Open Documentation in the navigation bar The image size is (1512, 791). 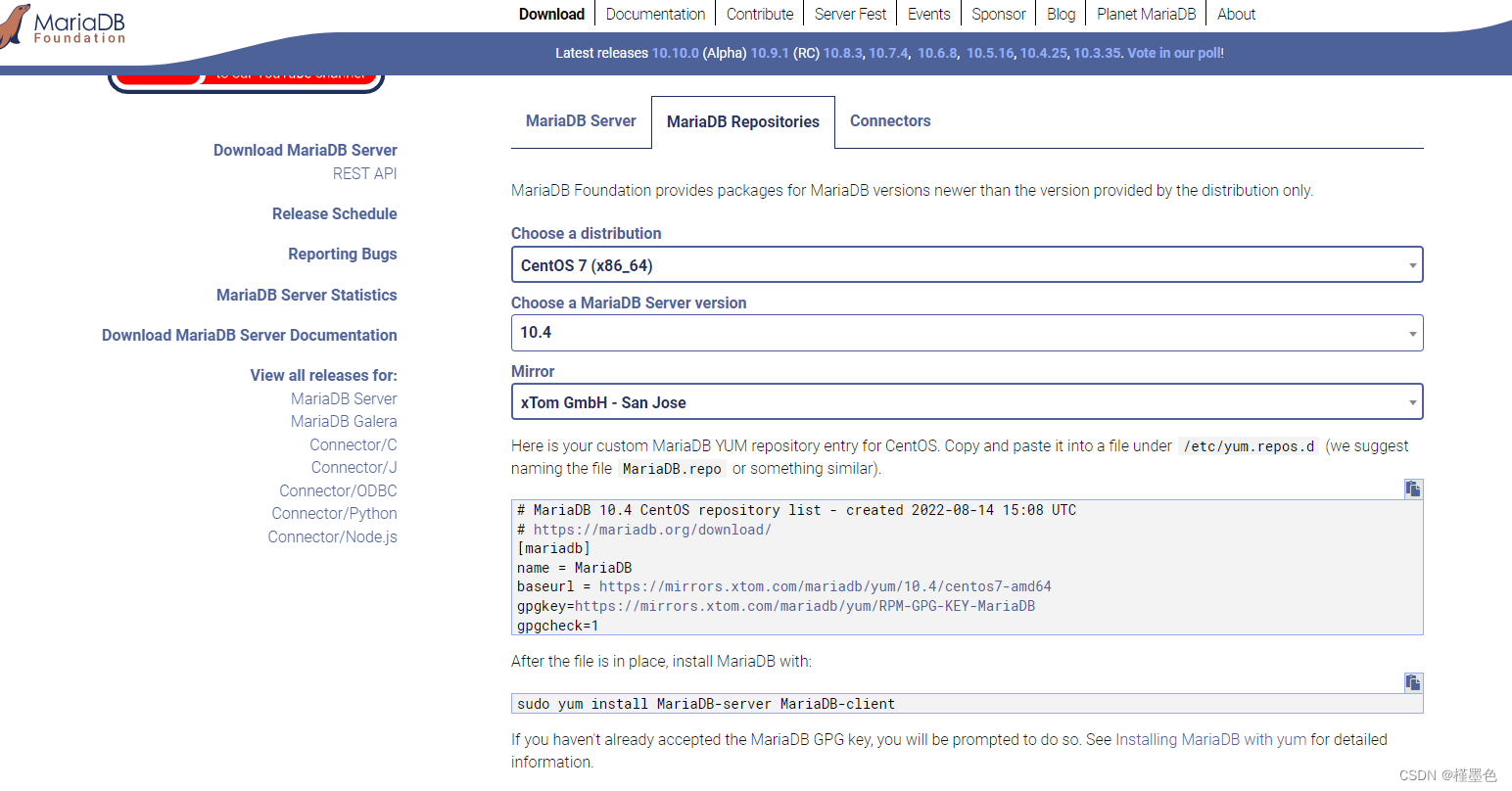point(654,14)
